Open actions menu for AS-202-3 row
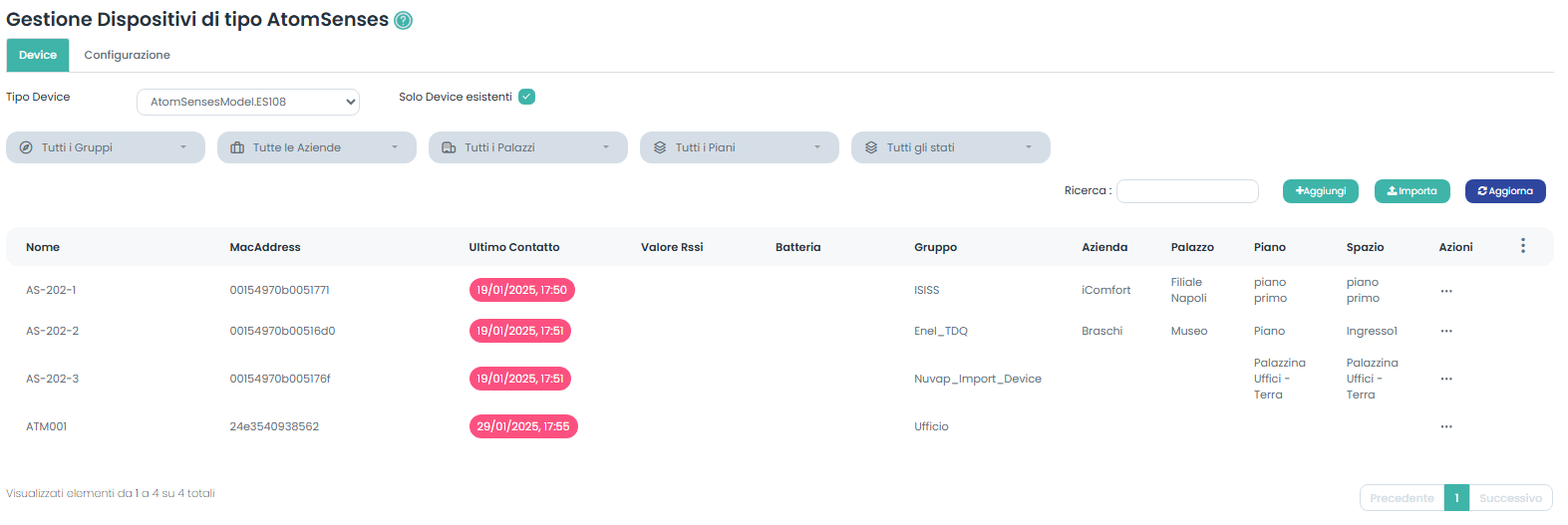Image resolution: width=1568 pixels, height=525 pixels. [x=1445, y=379]
